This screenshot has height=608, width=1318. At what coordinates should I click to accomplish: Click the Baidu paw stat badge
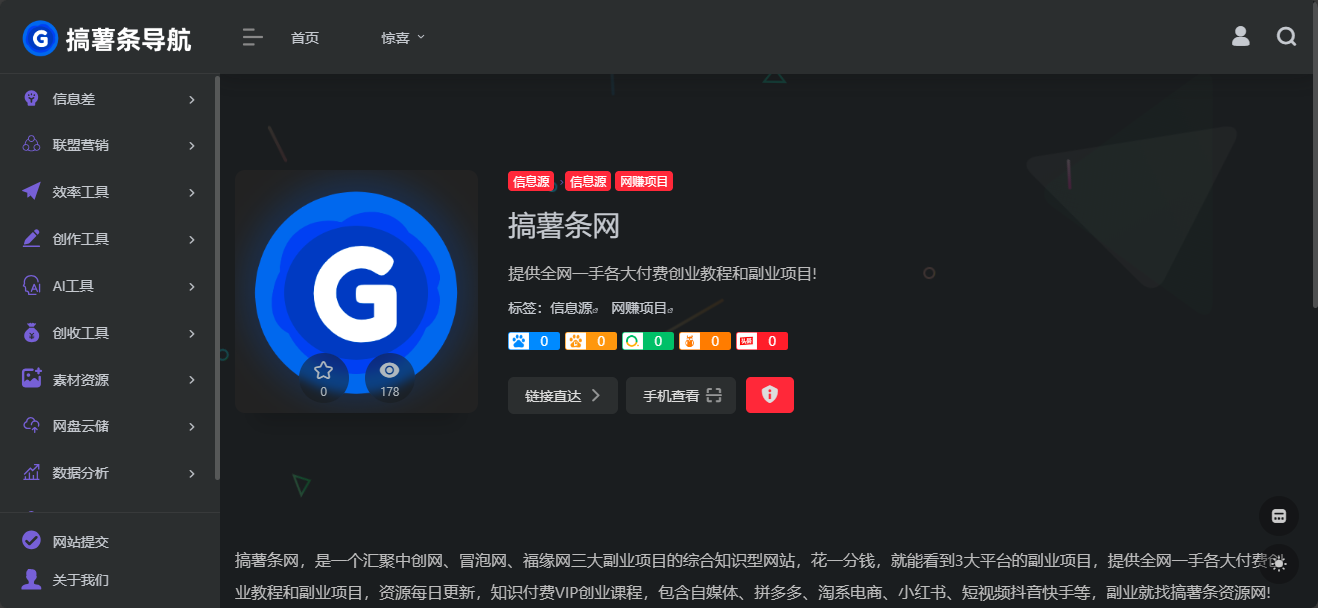(533, 340)
